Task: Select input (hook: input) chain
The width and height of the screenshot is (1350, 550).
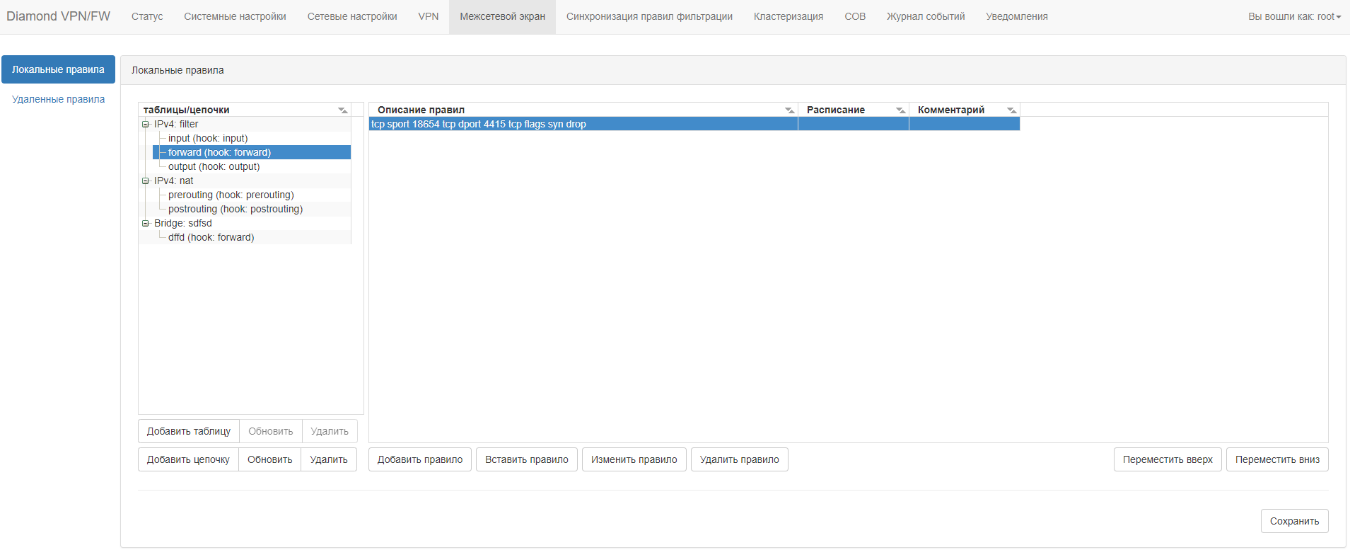Action: (207, 138)
